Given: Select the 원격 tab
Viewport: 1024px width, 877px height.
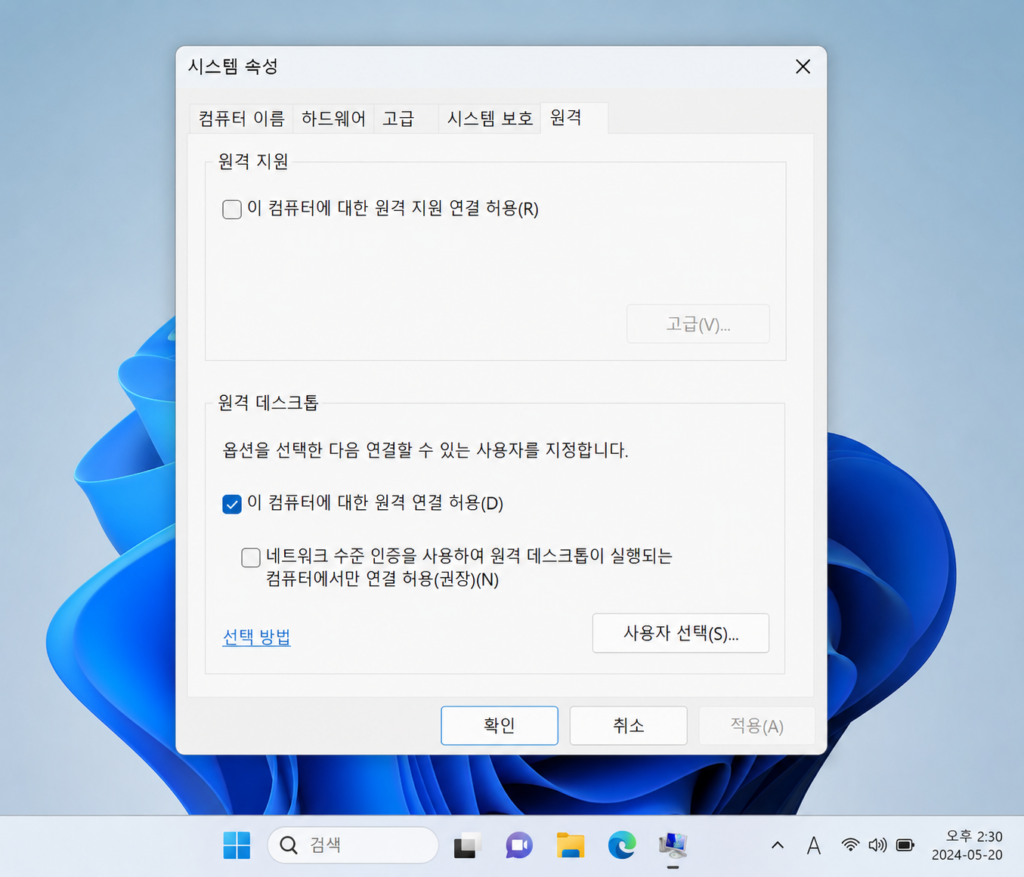Looking at the screenshot, I should pyautogui.click(x=574, y=118).
